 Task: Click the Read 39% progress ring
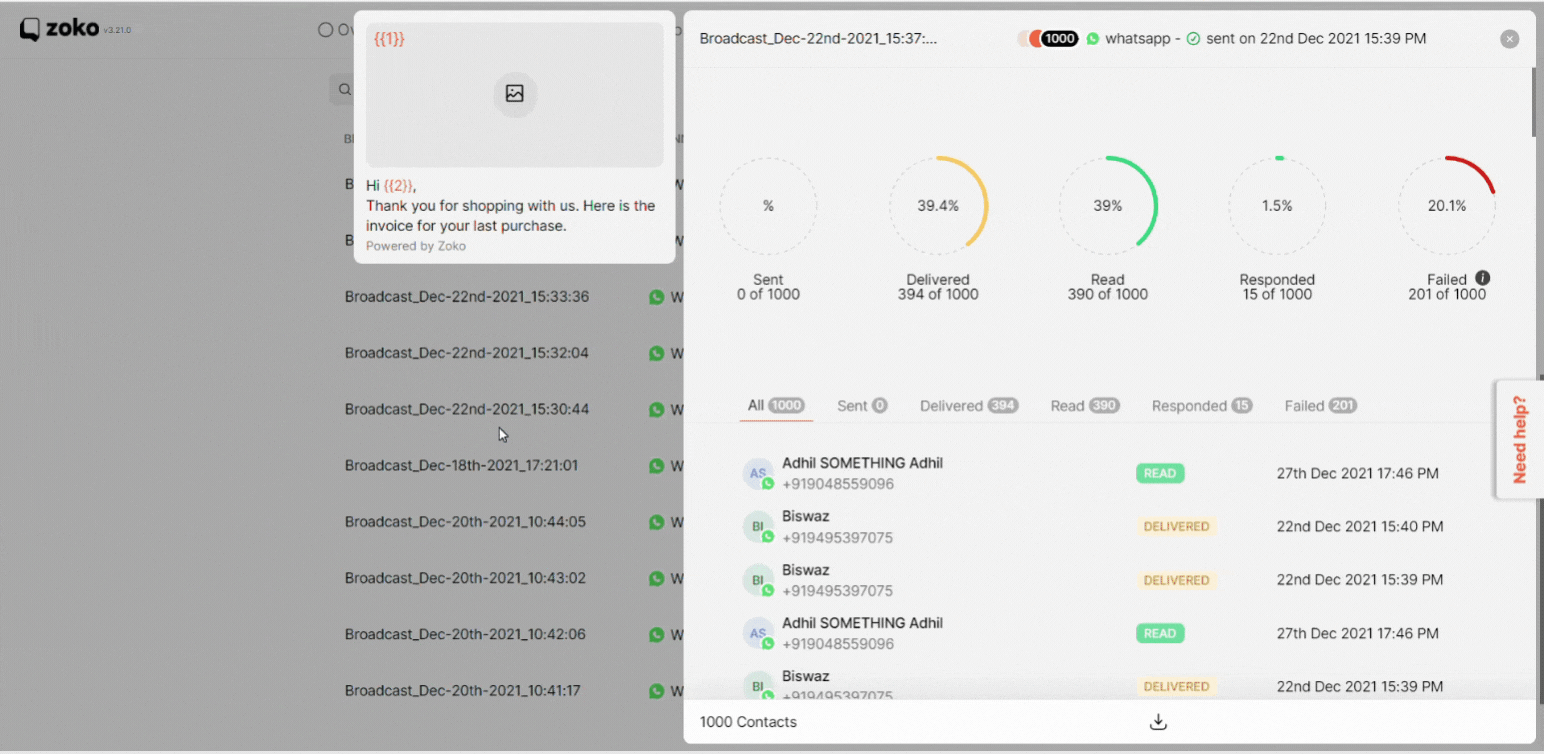click(x=1108, y=206)
